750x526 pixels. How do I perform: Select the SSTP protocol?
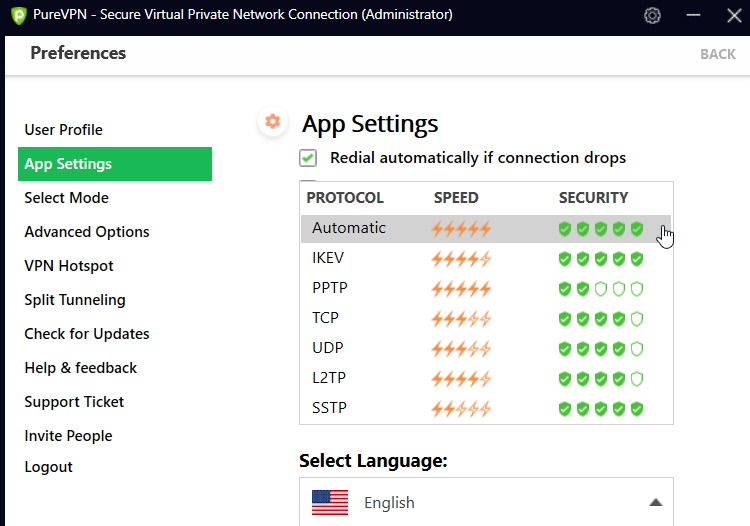486,409
